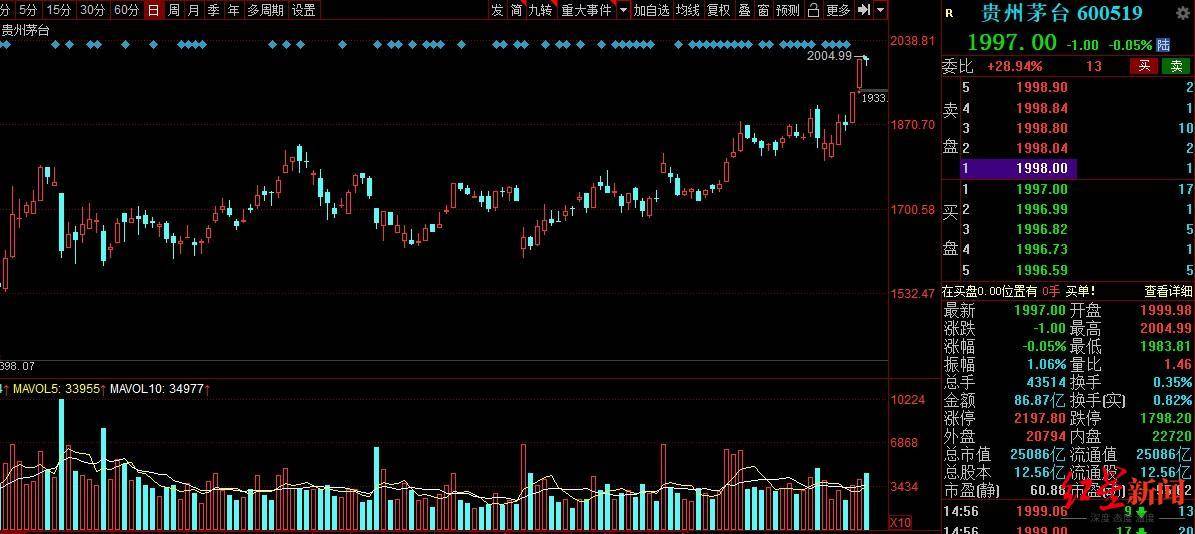The width and height of the screenshot is (1195, 534).
Task: Select buy-4 price 1996.73
Action: click(x=1043, y=249)
